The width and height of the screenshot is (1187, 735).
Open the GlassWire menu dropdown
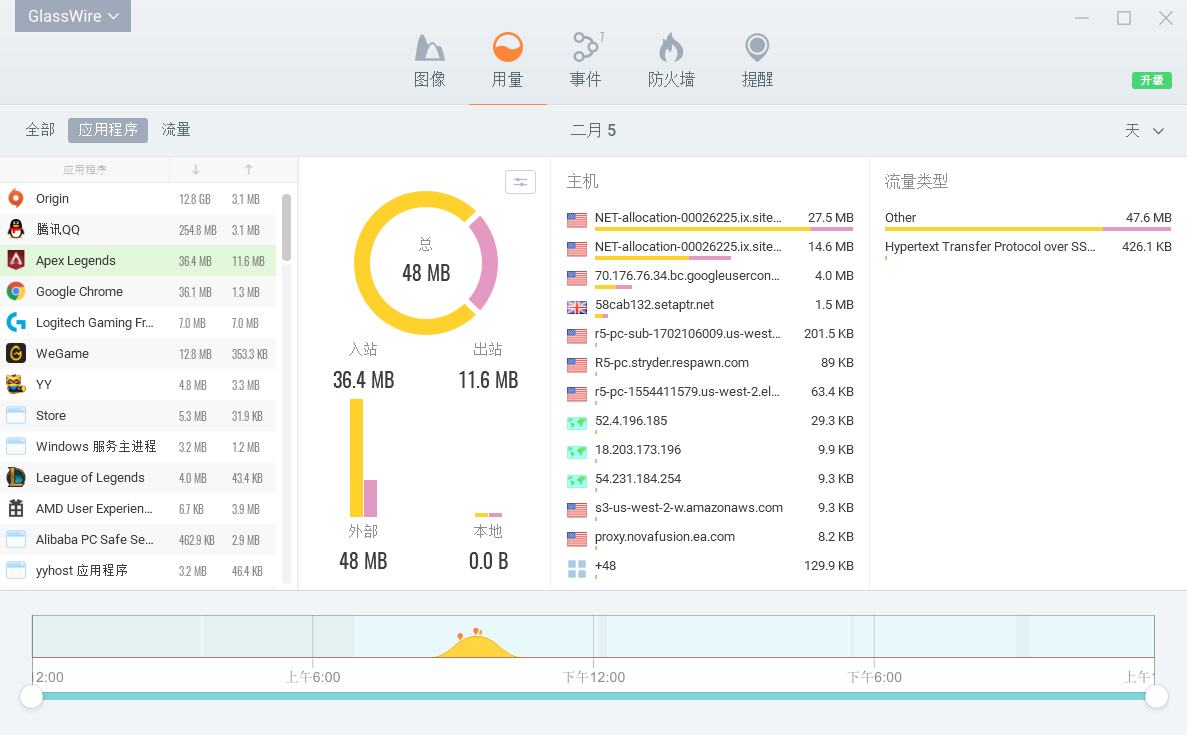point(73,16)
